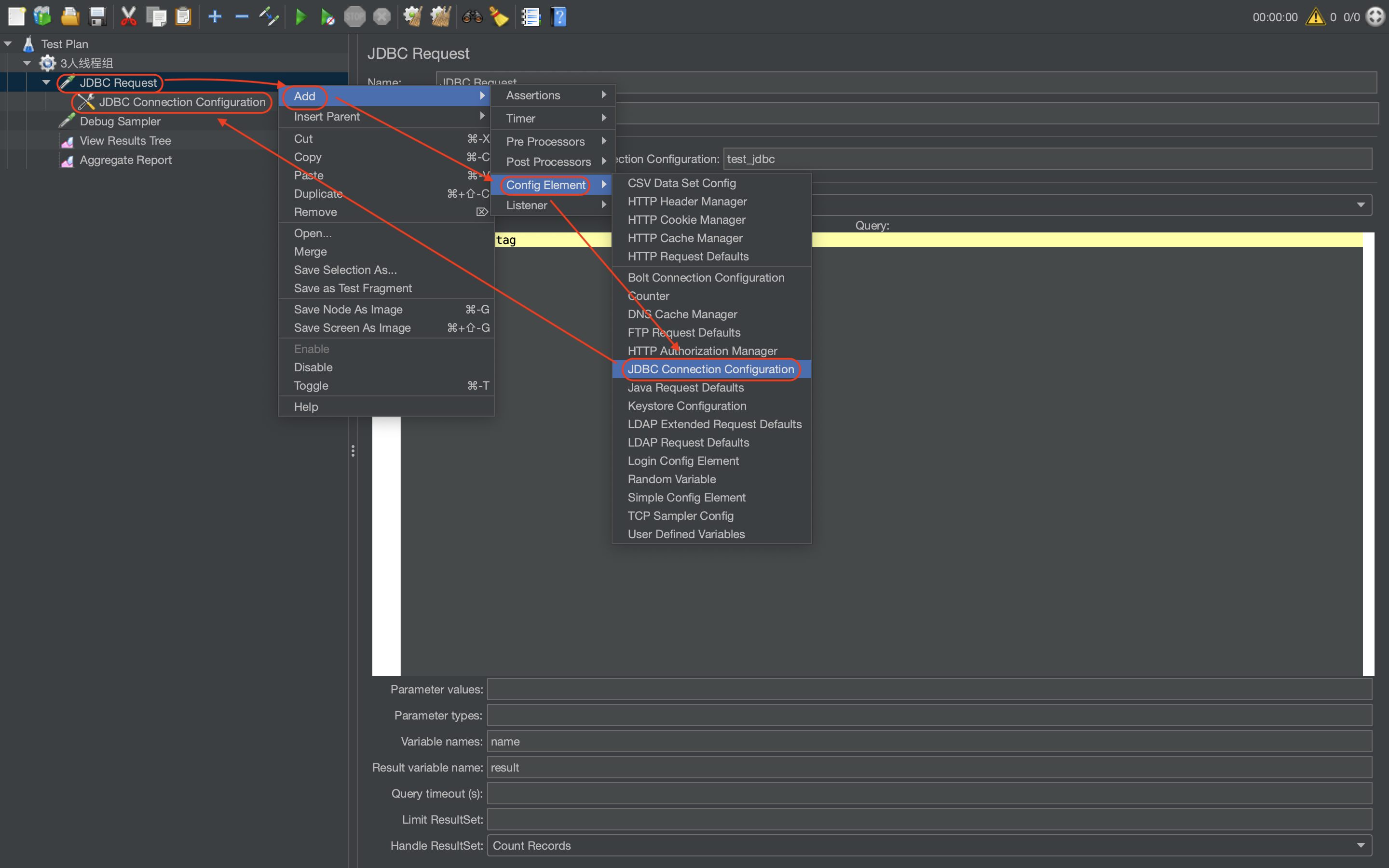Create a new test plan via the New icon
This screenshot has height=868, width=1389.
(x=17, y=16)
